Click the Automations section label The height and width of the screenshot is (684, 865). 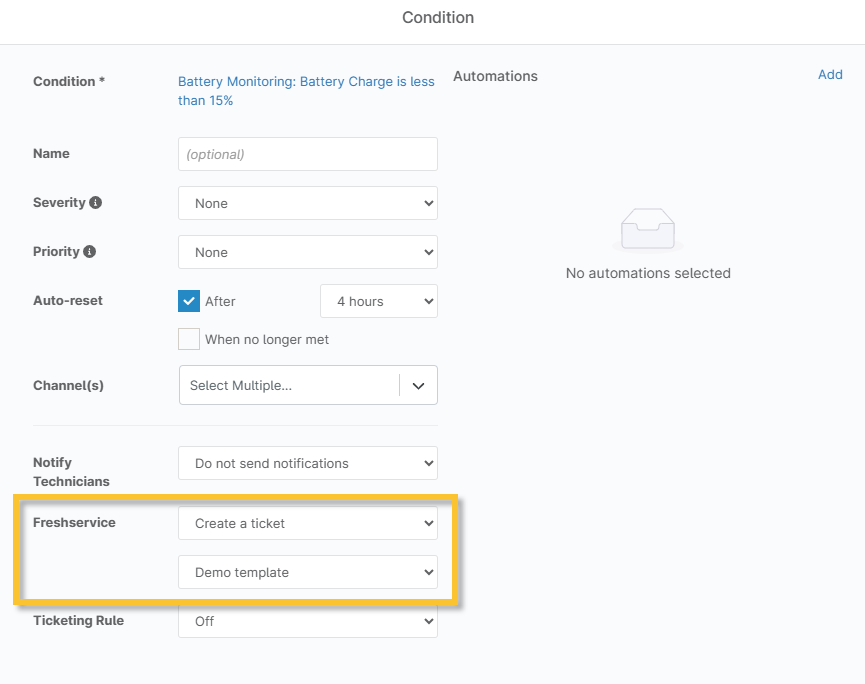point(495,75)
